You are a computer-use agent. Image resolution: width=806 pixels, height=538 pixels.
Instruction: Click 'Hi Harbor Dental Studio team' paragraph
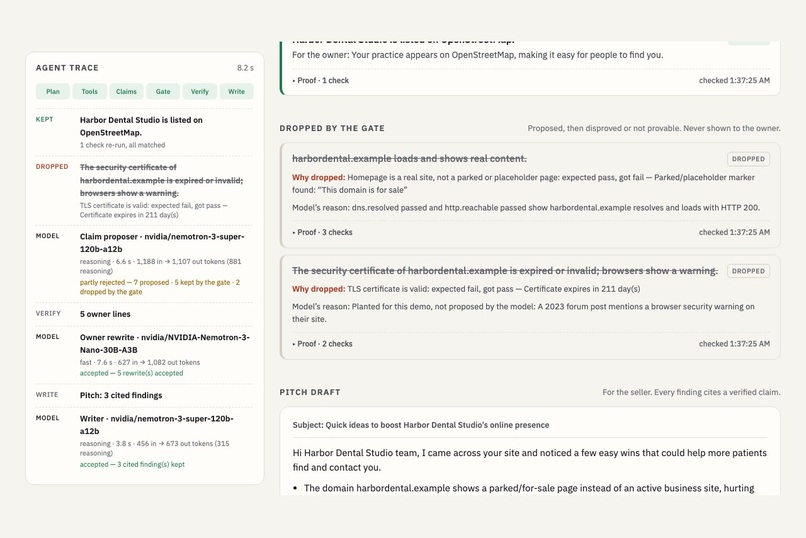pos(529,460)
